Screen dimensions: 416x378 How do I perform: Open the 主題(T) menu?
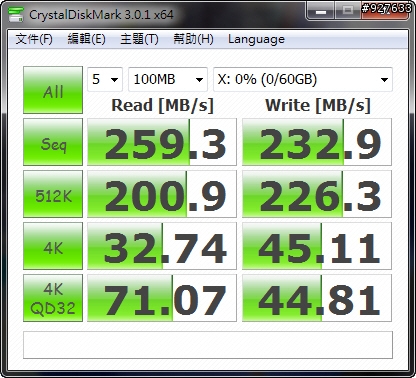pos(139,39)
